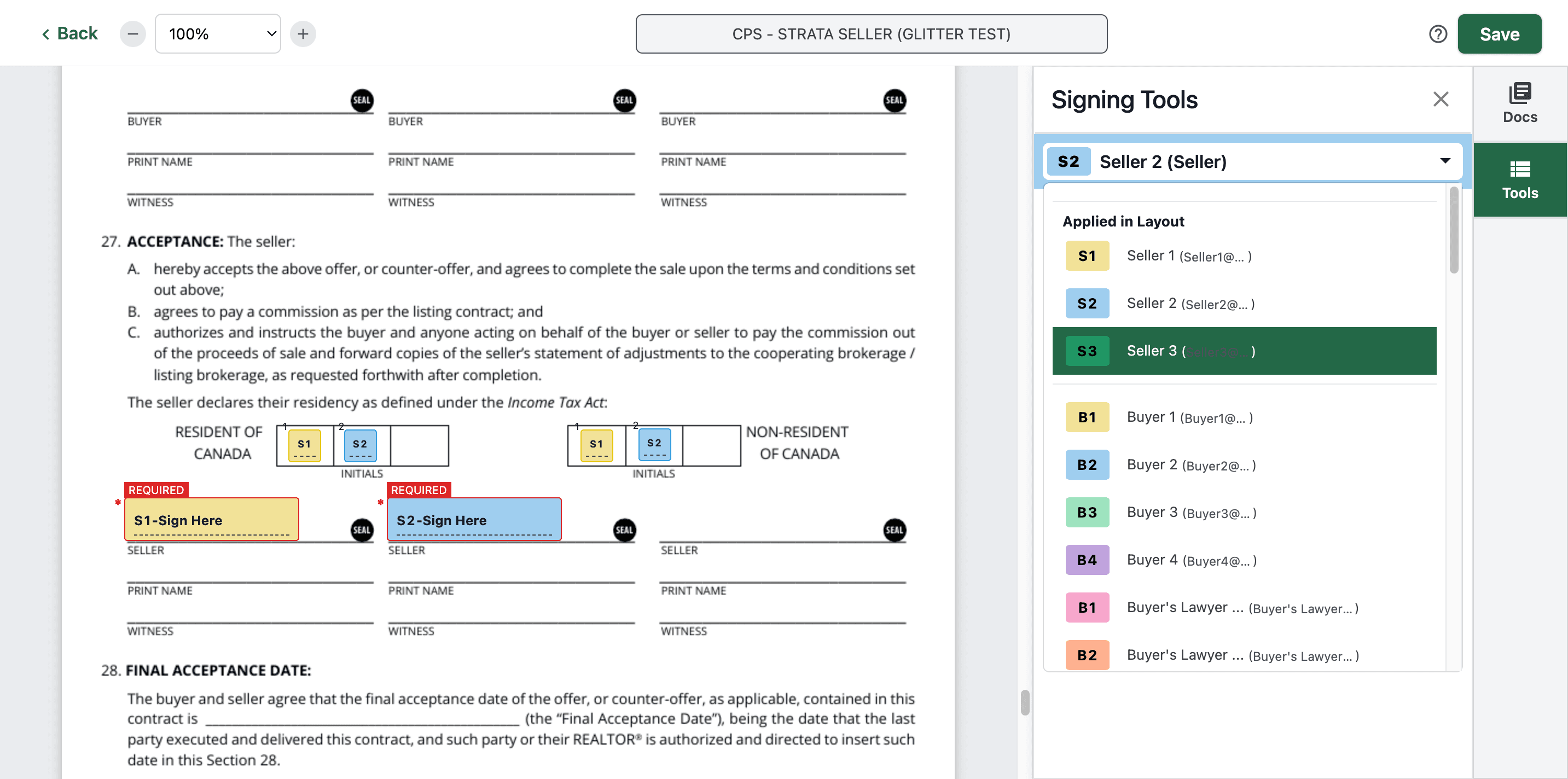Select S2 initials under Resident of Canada

click(361, 445)
